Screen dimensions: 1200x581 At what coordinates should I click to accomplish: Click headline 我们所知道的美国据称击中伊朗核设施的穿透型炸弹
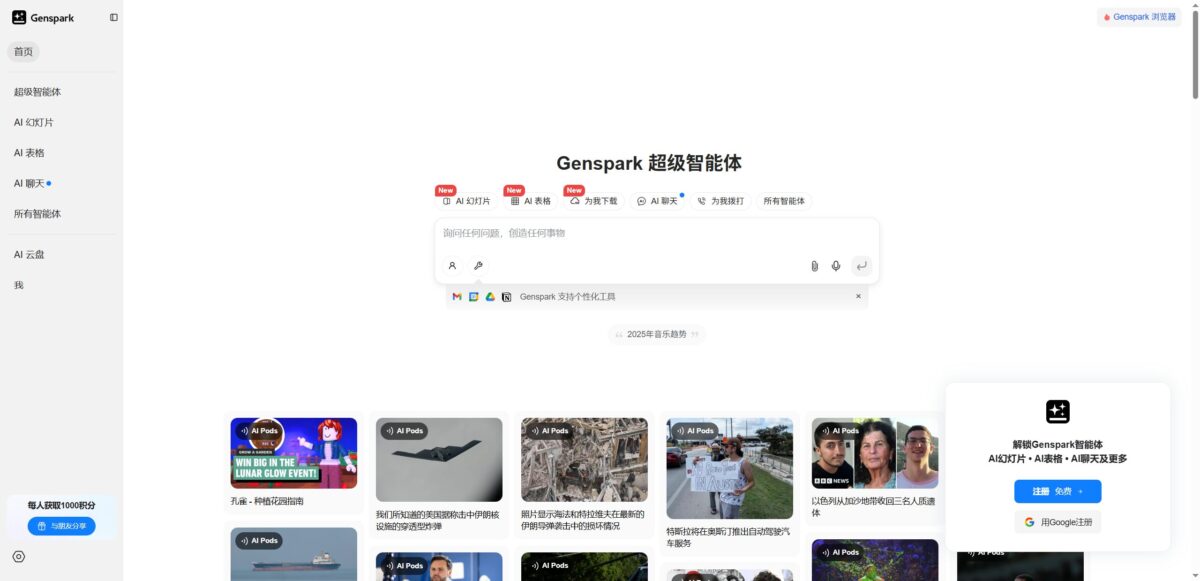(439, 520)
